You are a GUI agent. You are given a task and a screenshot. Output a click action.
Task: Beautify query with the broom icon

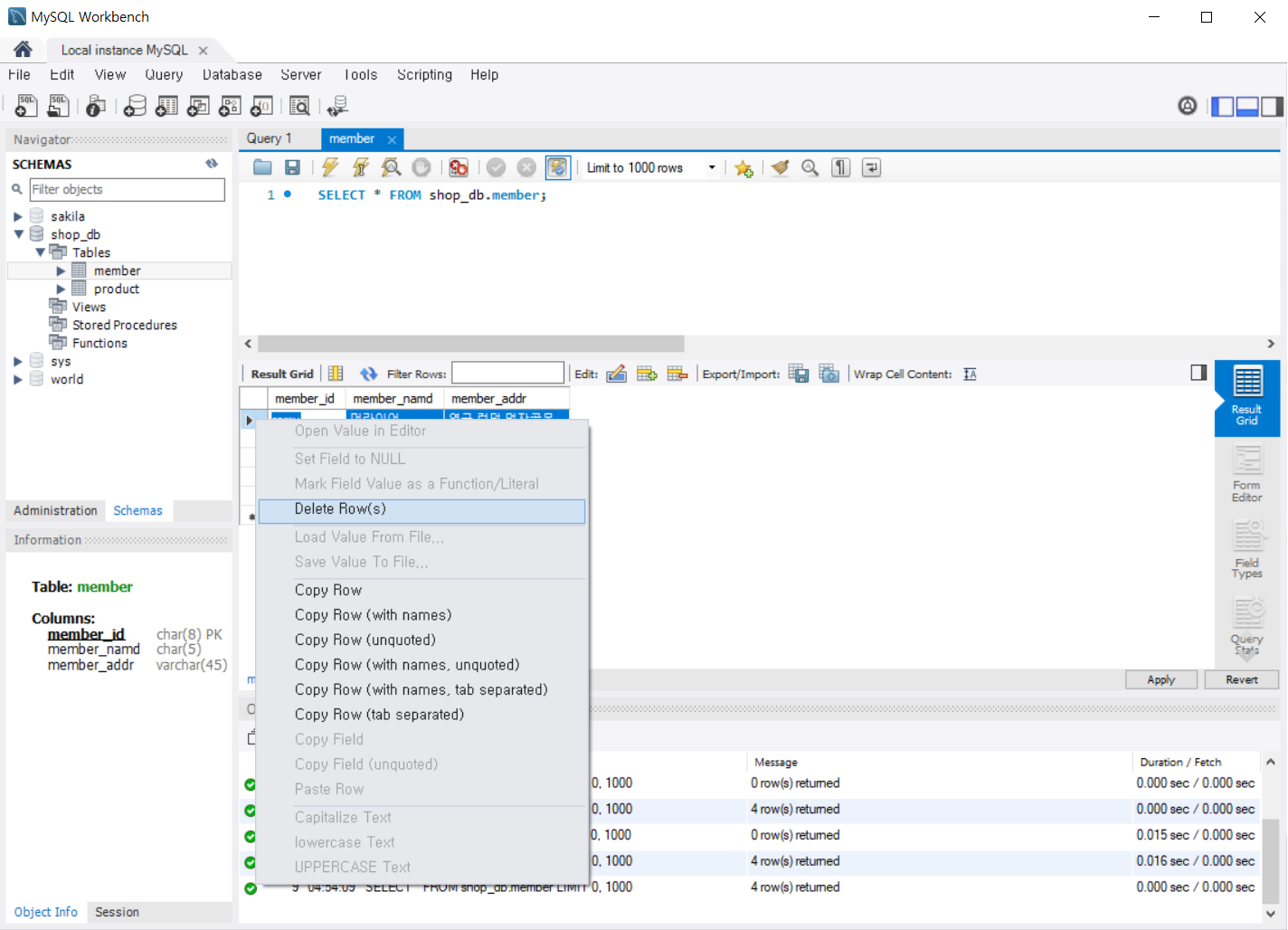(781, 167)
